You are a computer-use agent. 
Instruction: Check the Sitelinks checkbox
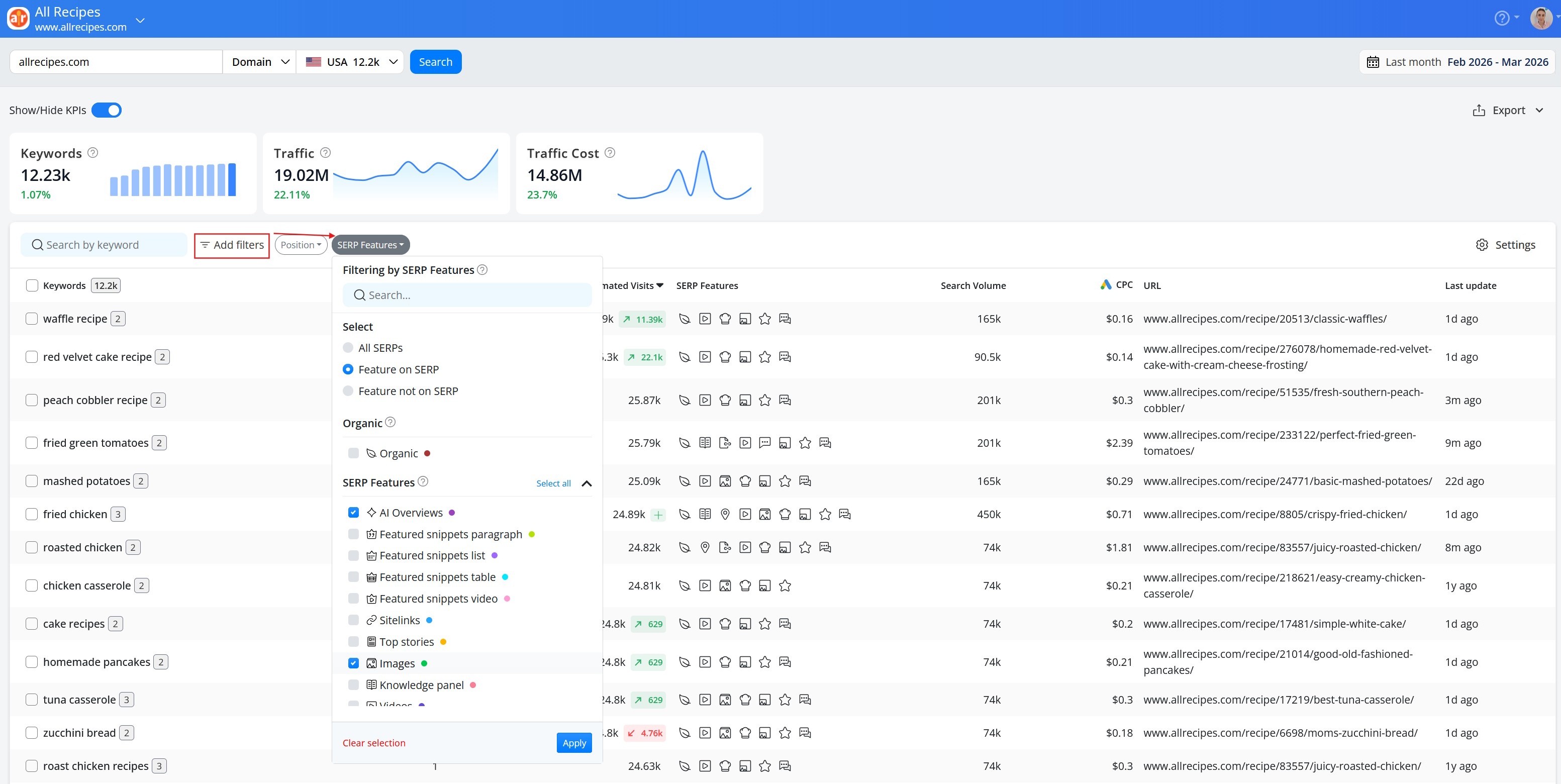tap(353, 620)
